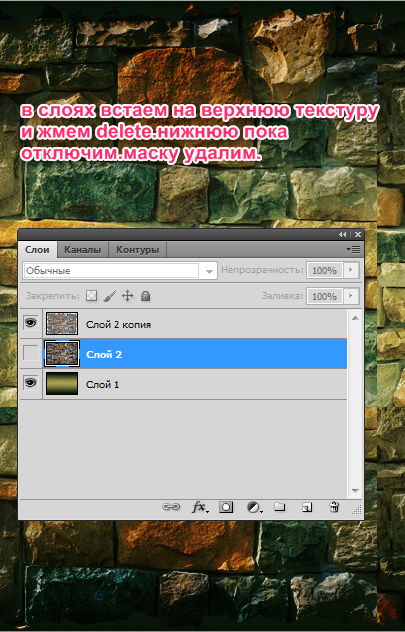Select the Слой 1 gradient thumbnail
The height and width of the screenshot is (632, 405).
click(62, 383)
